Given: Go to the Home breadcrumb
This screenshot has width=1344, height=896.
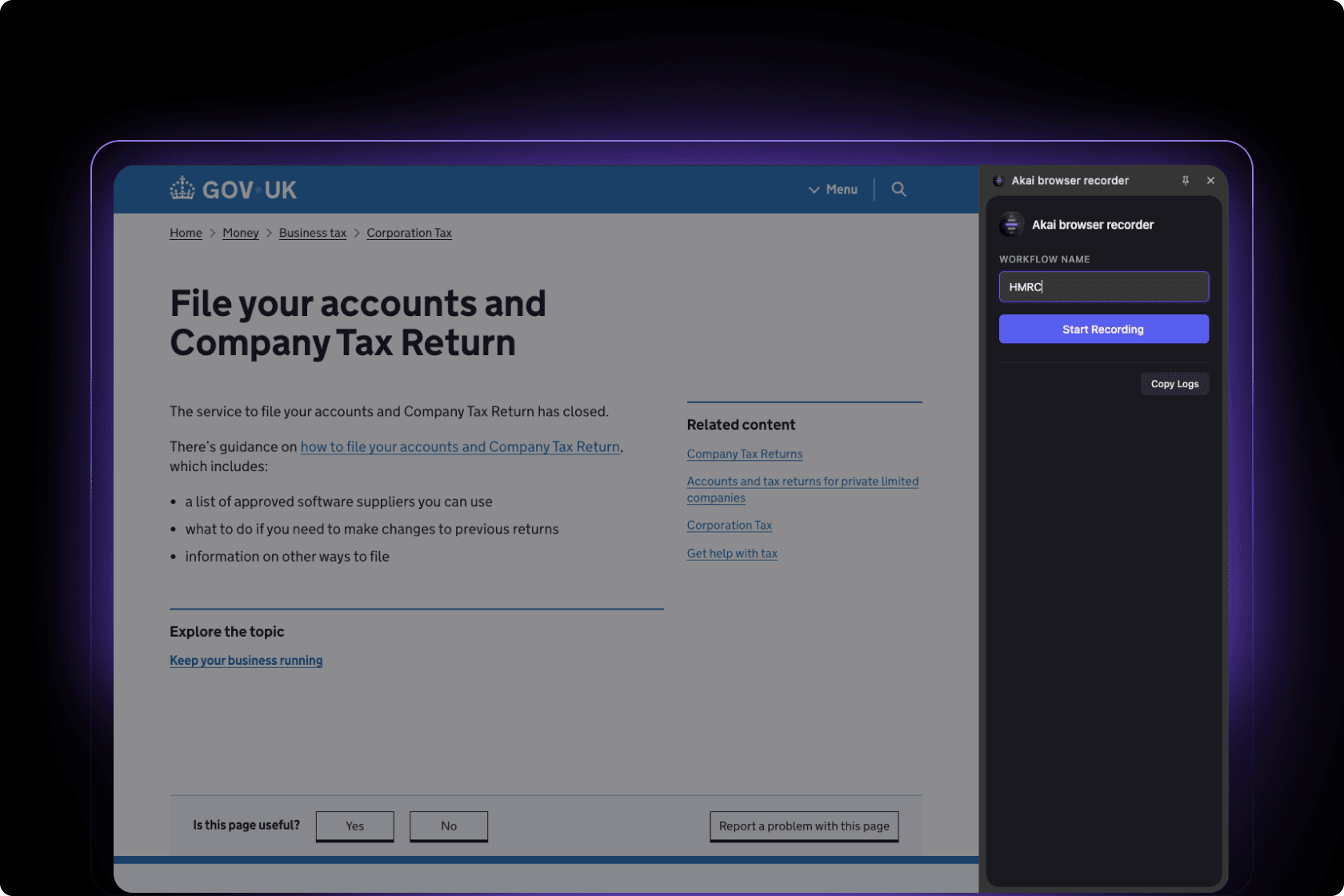Looking at the screenshot, I should pos(186,233).
